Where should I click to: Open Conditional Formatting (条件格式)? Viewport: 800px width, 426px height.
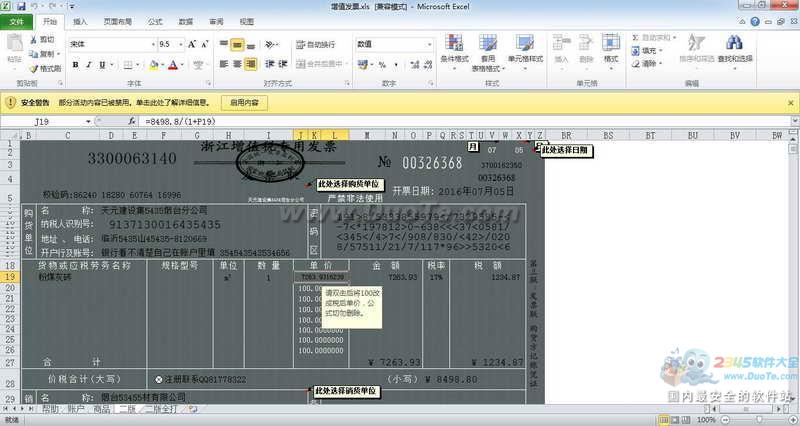pos(454,51)
